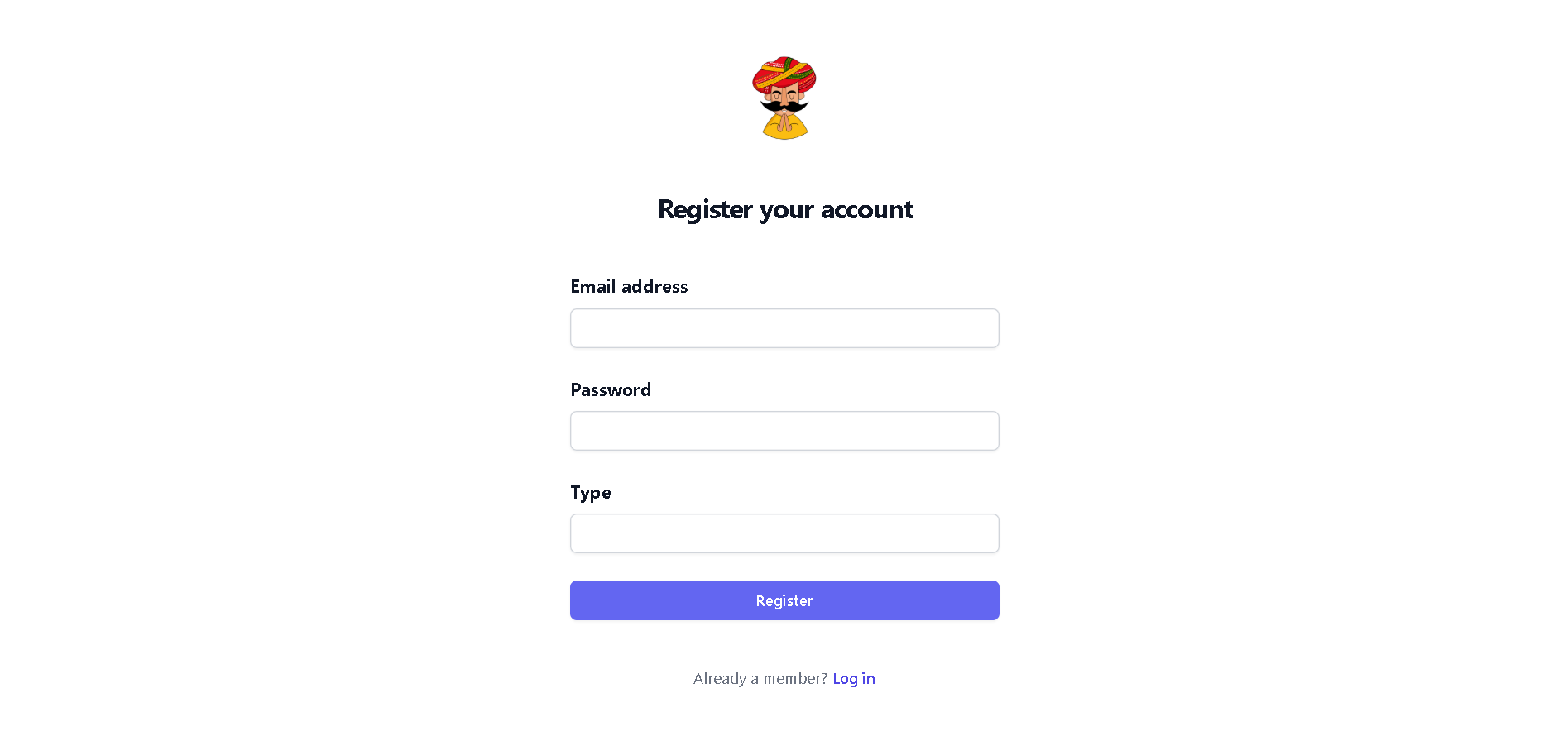The width and height of the screenshot is (1568, 731).
Task: Click the Register button
Action: (x=784, y=600)
